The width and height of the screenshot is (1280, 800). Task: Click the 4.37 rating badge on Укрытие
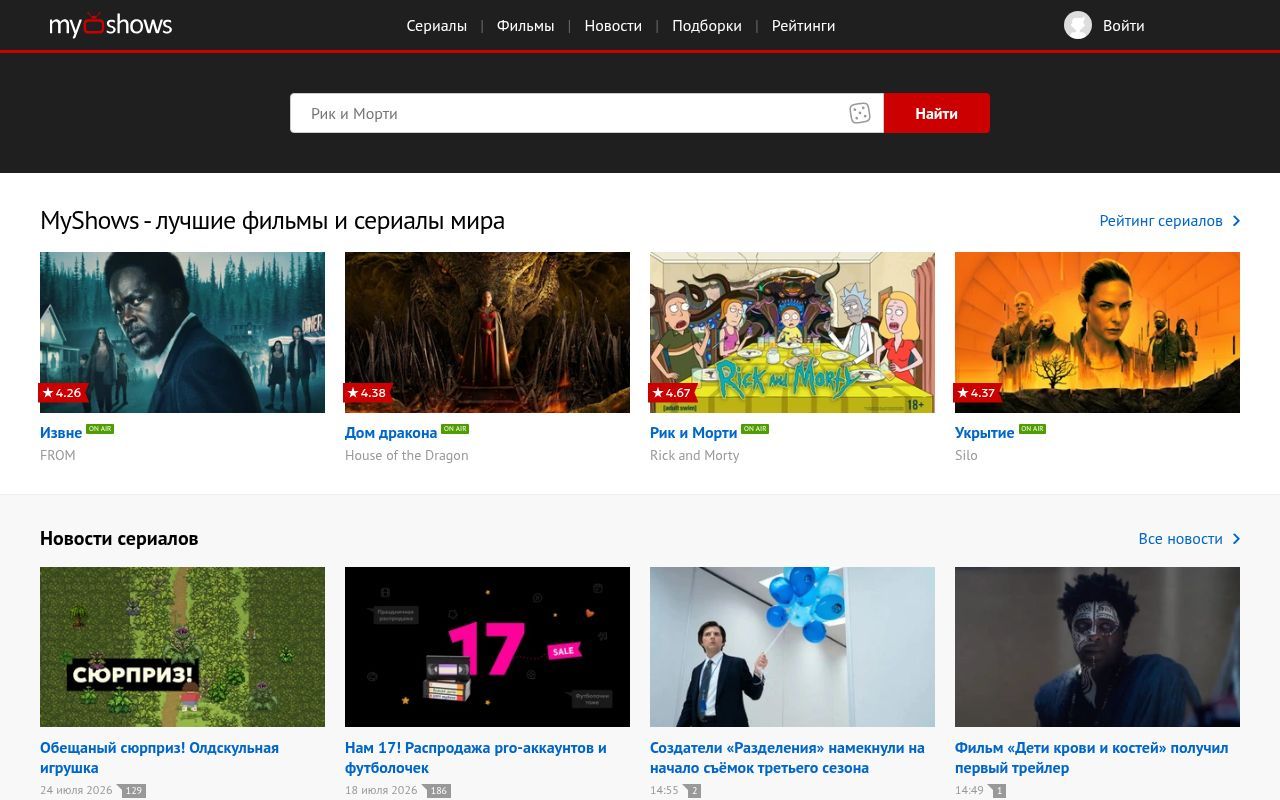pyautogui.click(x=977, y=393)
